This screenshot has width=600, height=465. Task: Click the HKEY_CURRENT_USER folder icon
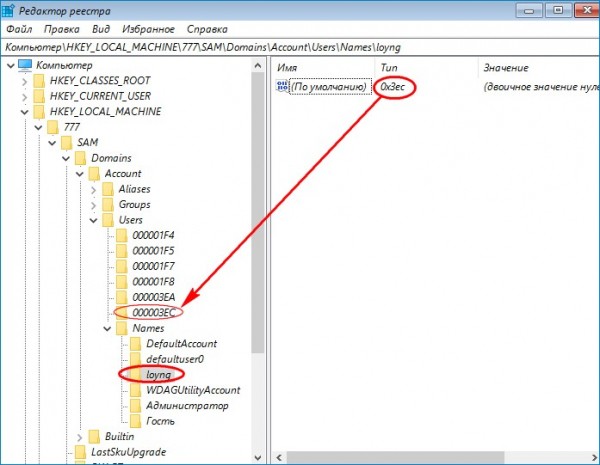tap(39, 96)
